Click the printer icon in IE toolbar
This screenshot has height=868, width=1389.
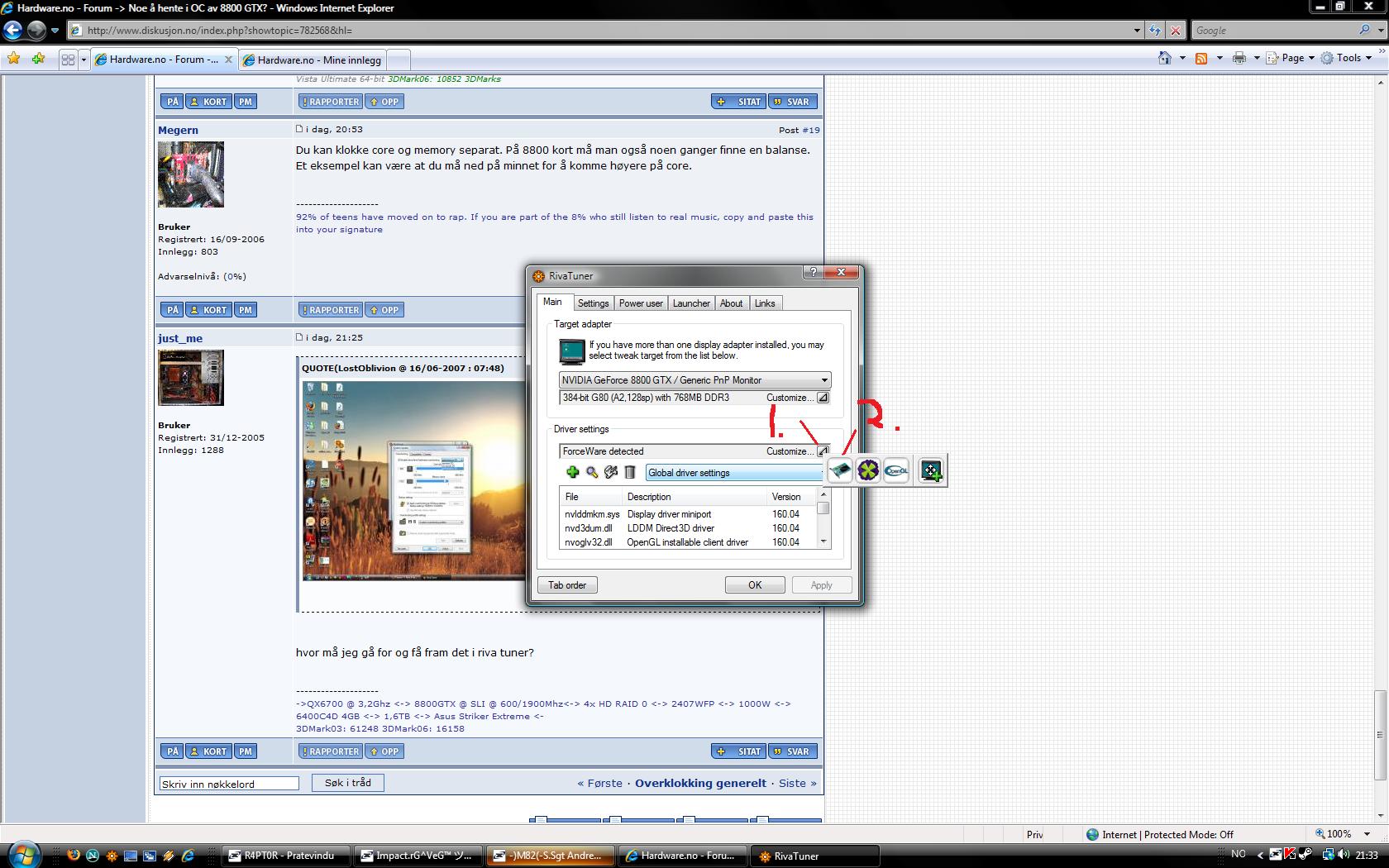click(x=1239, y=58)
